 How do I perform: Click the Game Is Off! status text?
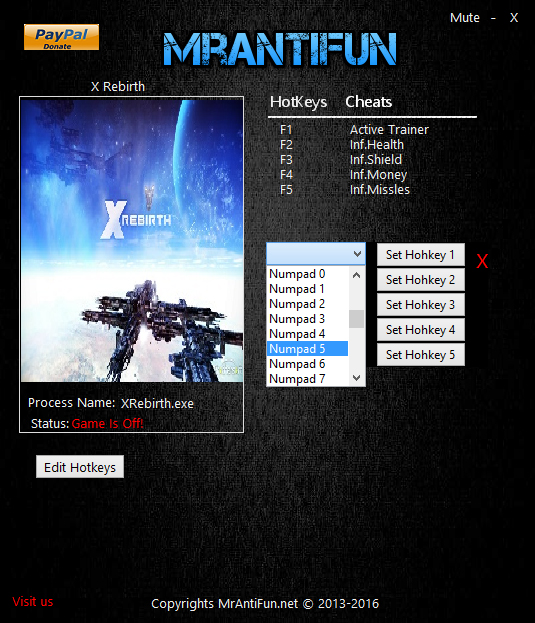tap(107, 424)
